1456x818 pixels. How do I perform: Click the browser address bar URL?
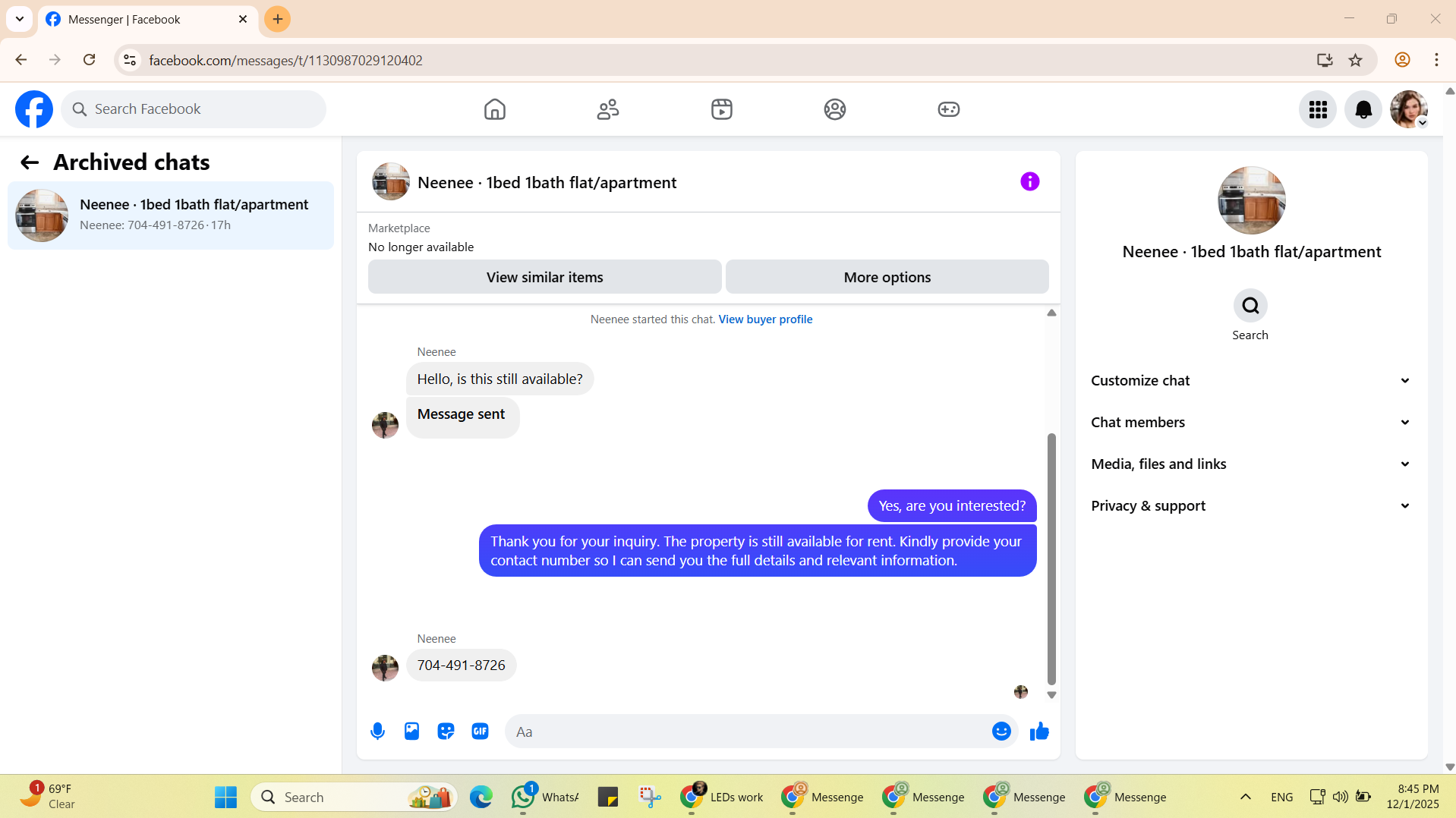pos(285,60)
